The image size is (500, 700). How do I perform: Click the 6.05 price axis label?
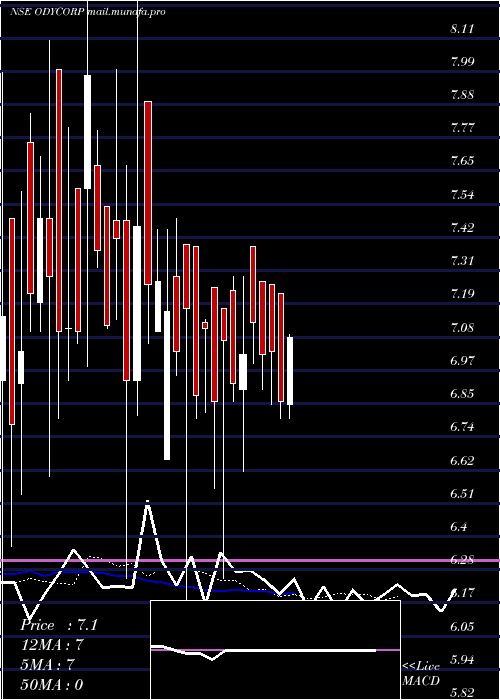(x=462, y=626)
